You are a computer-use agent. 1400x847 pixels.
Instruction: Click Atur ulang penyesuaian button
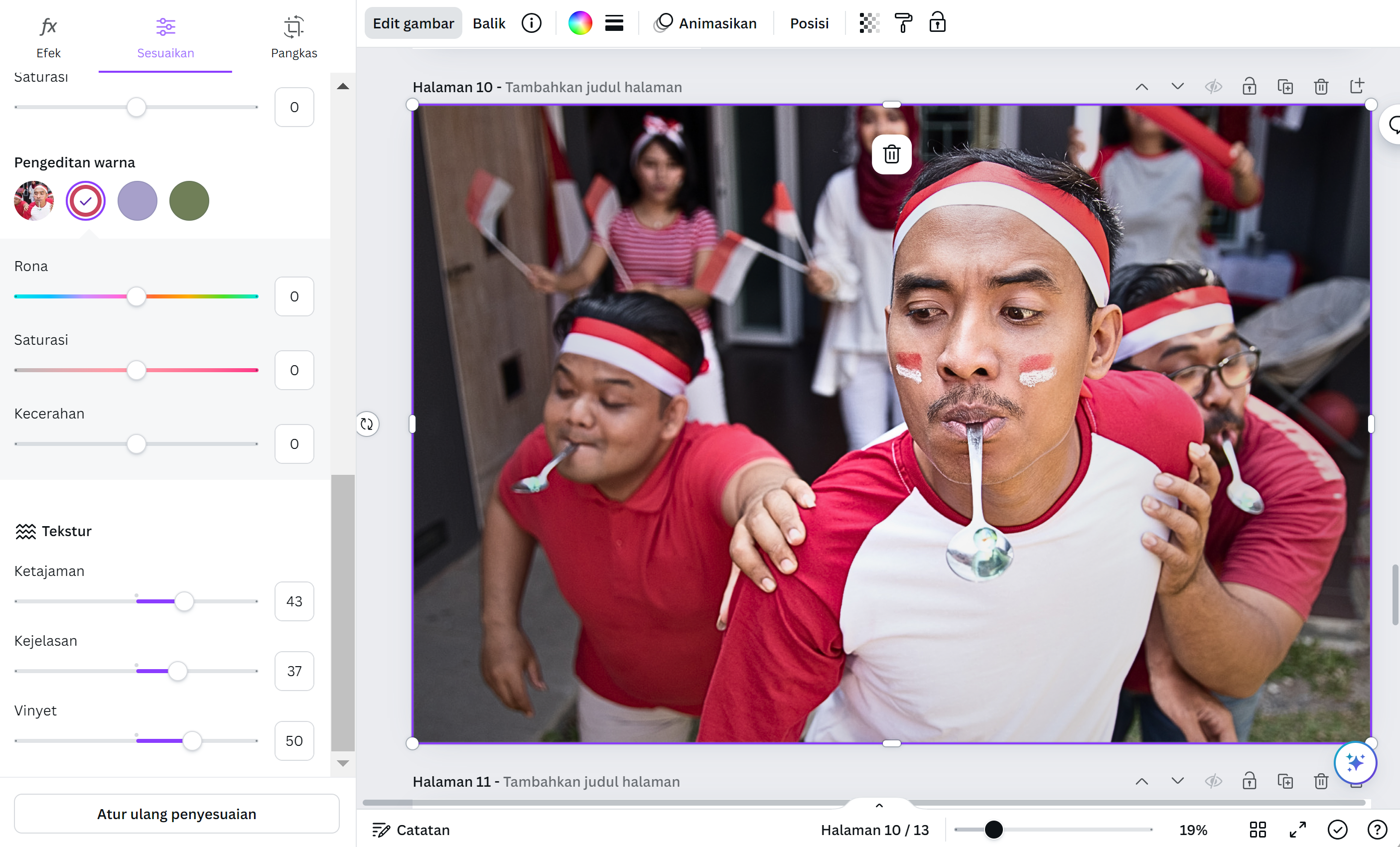pyautogui.click(x=177, y=814)
